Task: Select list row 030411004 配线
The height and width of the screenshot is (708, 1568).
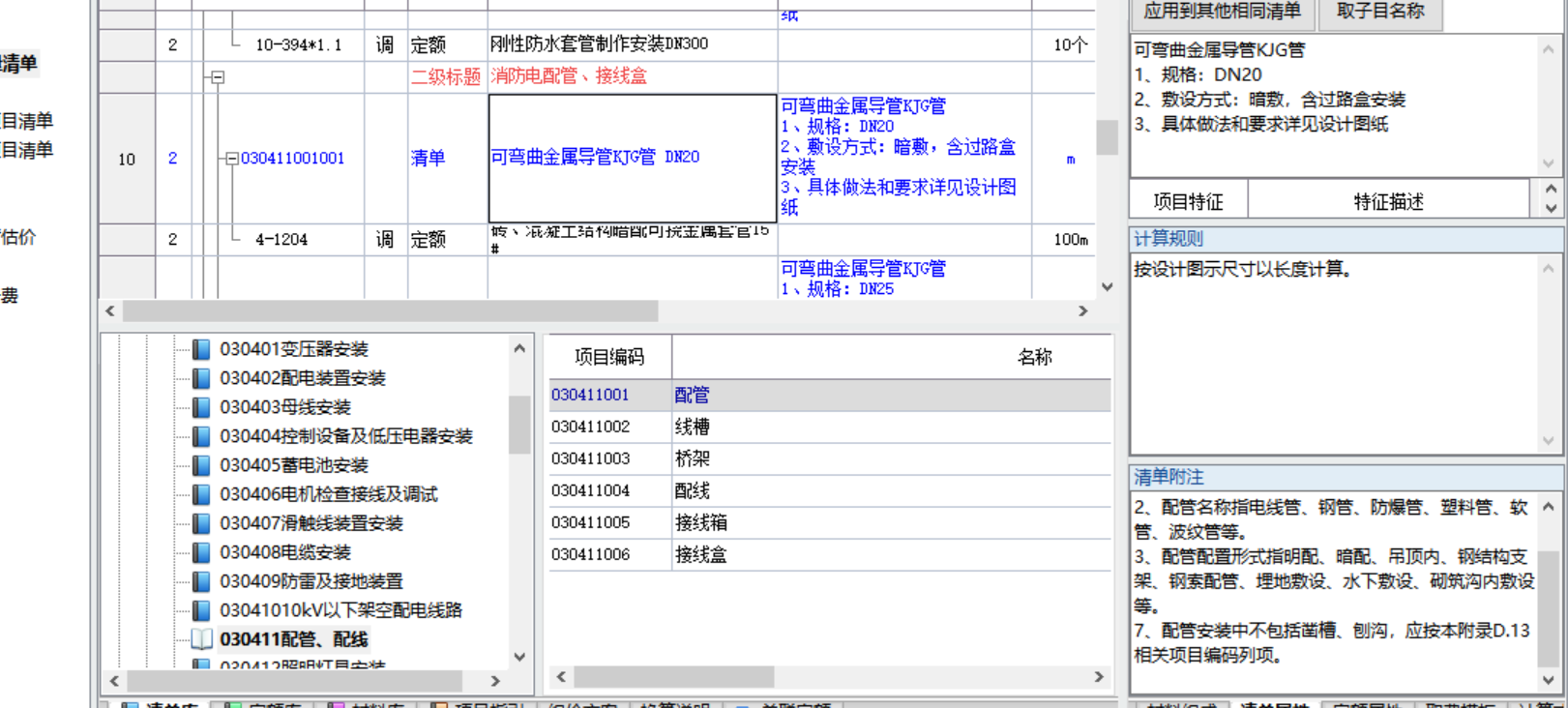Action: pyautogui.click(x=830, y=490)
